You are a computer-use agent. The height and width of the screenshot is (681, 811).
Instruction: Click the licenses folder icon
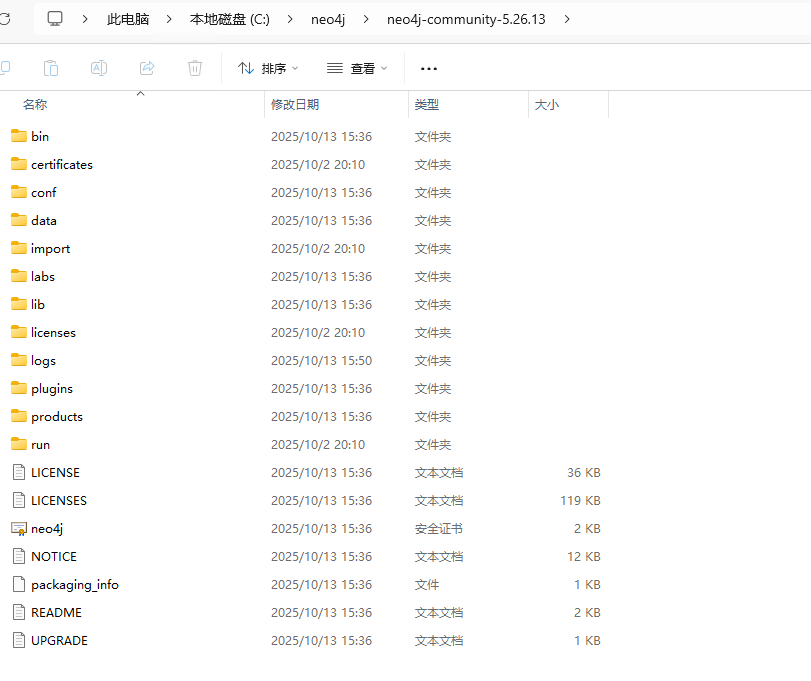[19, 332]
